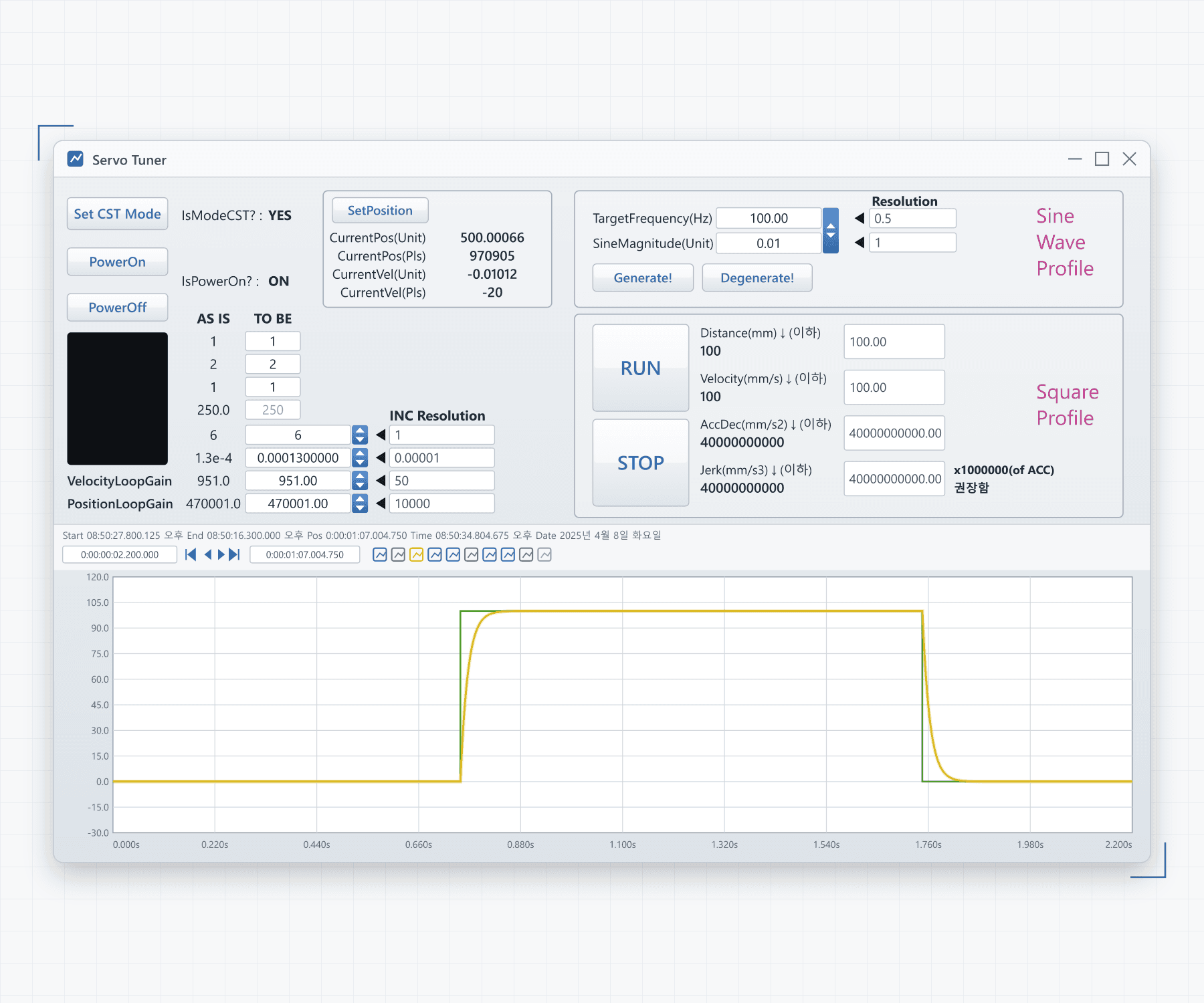Jump to first sample with skip-to-start icon
This screenshot has height=1003, width=1204.
(191, 554)
